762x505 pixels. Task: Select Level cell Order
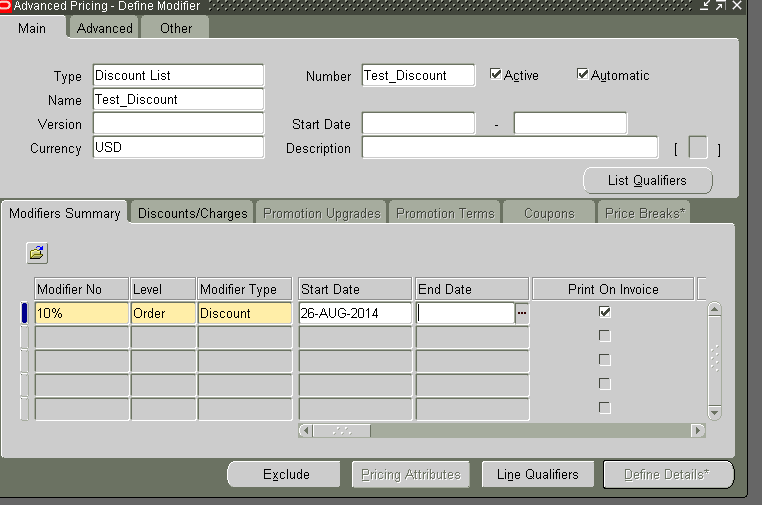pyautogui.click(x=163, y=313)
